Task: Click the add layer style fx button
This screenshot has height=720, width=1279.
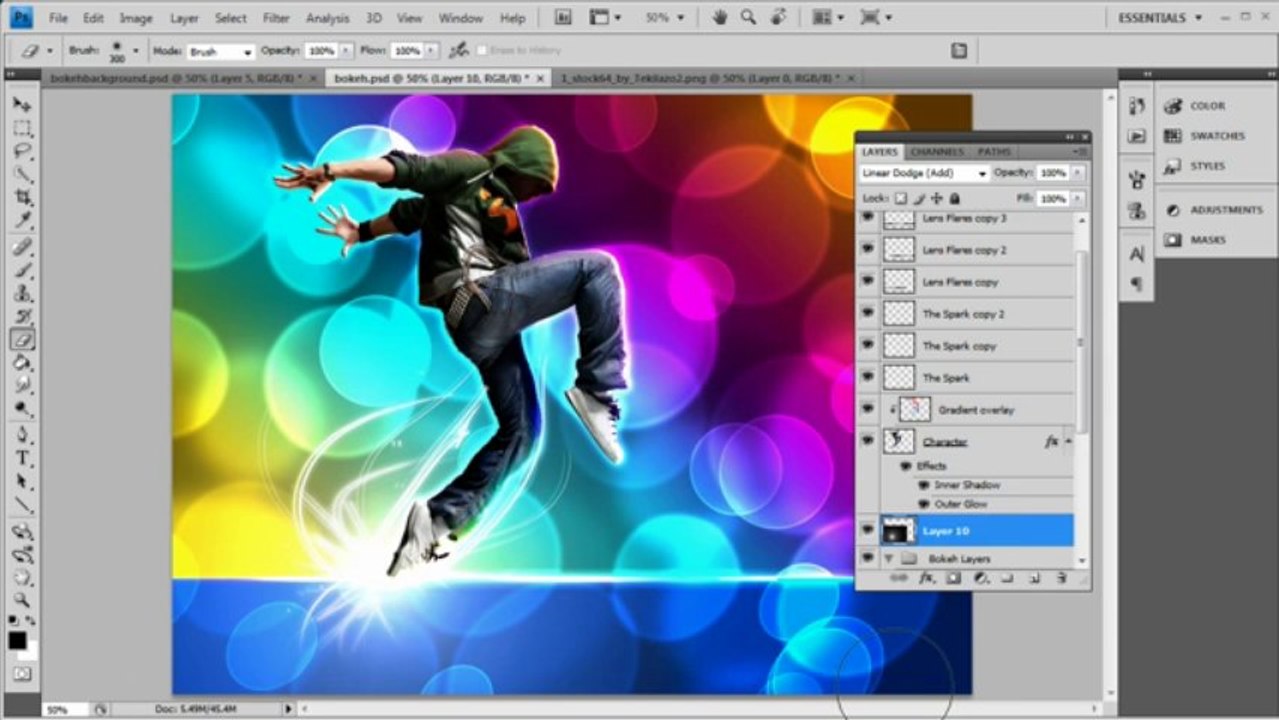Action: point(926,579)
